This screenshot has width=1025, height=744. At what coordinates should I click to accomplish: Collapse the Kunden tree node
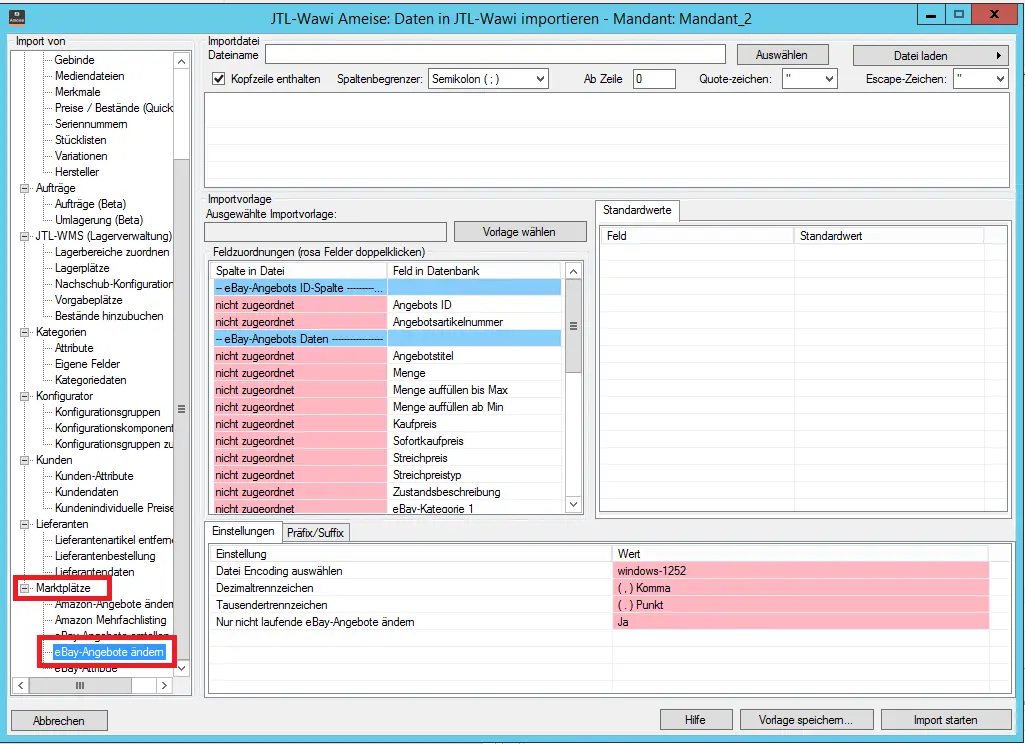tap(25, 460)
